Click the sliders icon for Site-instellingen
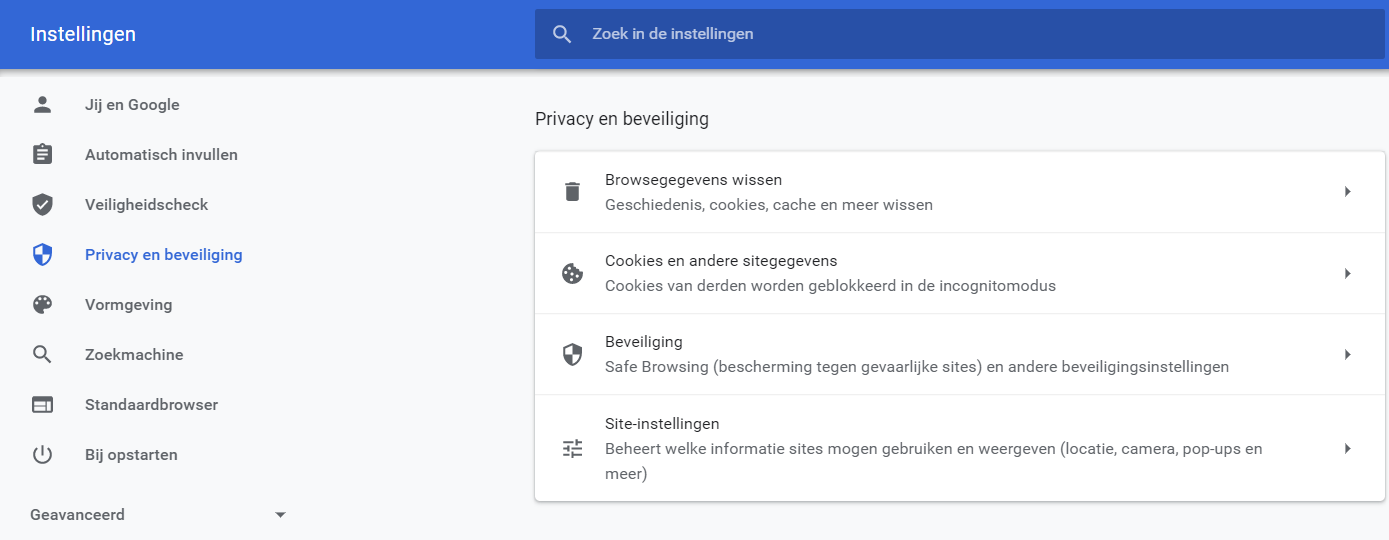Viewport: 1389px width, 540px height. coord(572,448)
